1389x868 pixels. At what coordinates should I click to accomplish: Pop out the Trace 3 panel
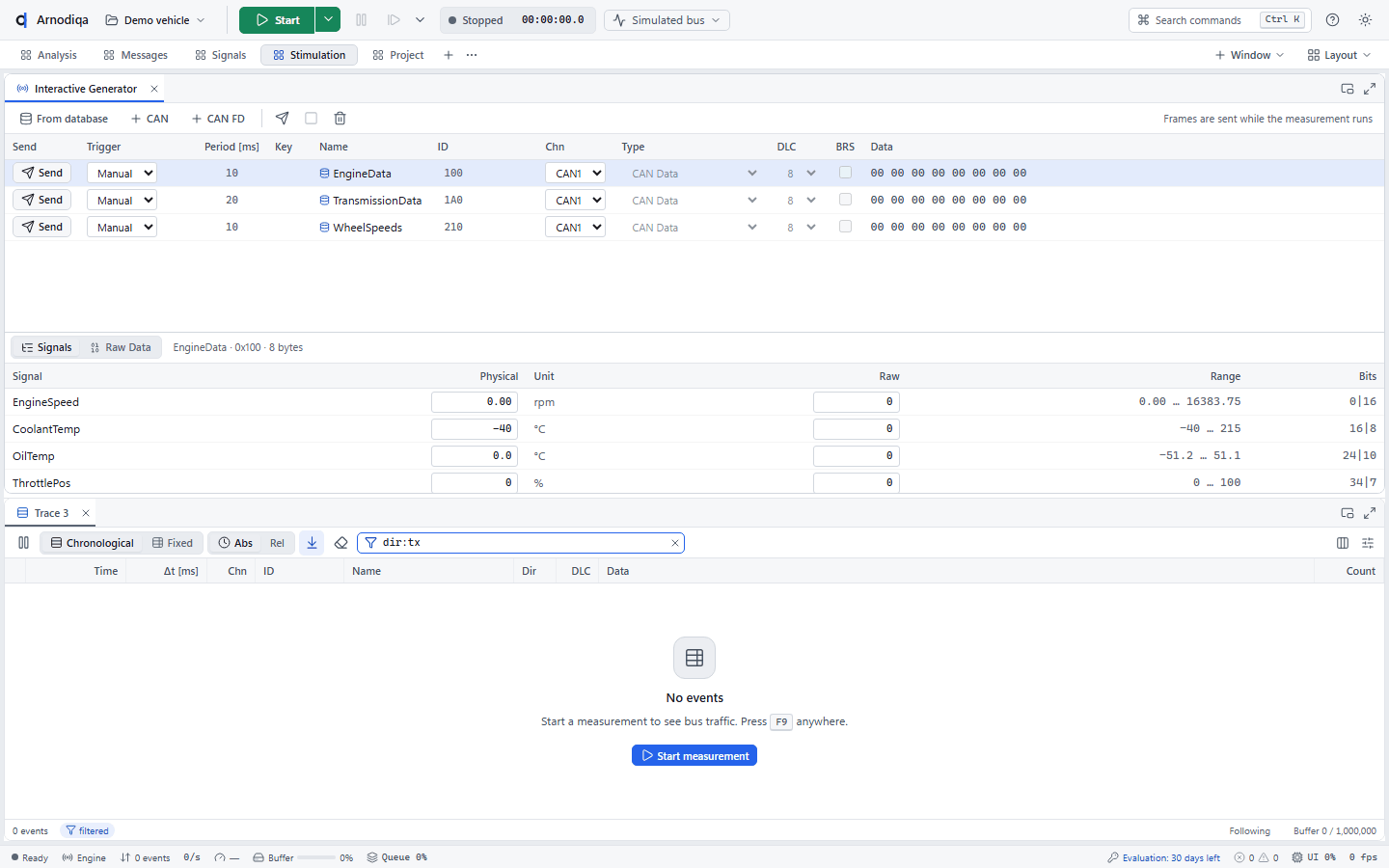[x=1348, y=513]
